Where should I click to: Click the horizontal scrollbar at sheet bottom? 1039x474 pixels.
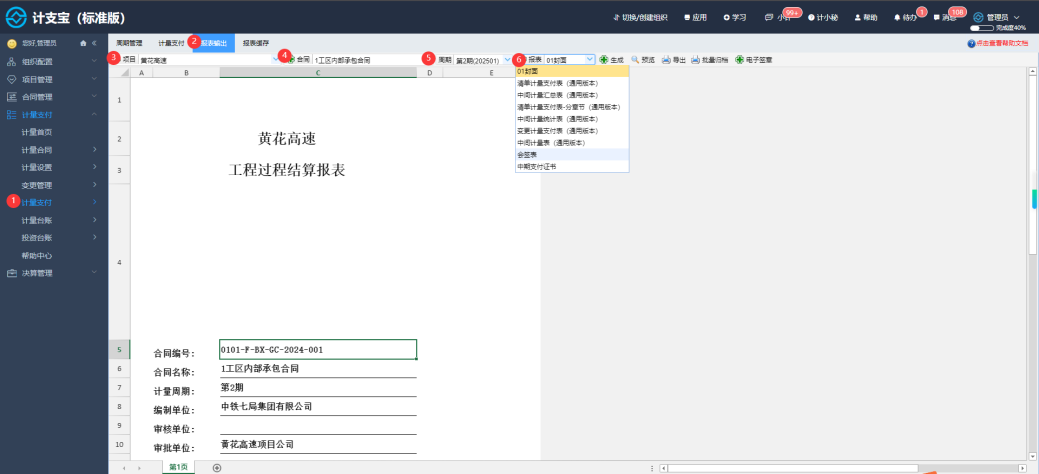tap(793, 468)
